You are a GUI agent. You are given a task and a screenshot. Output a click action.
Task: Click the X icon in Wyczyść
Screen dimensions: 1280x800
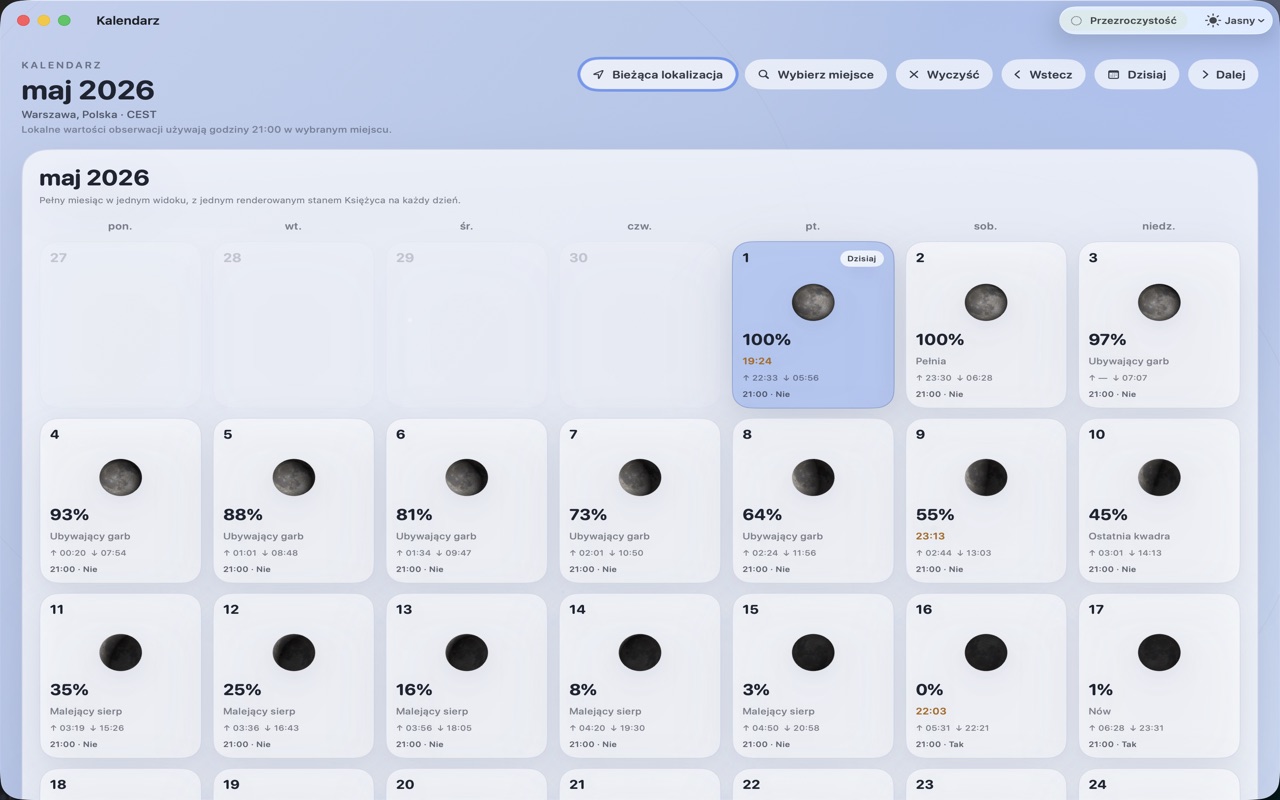[913, 75]
